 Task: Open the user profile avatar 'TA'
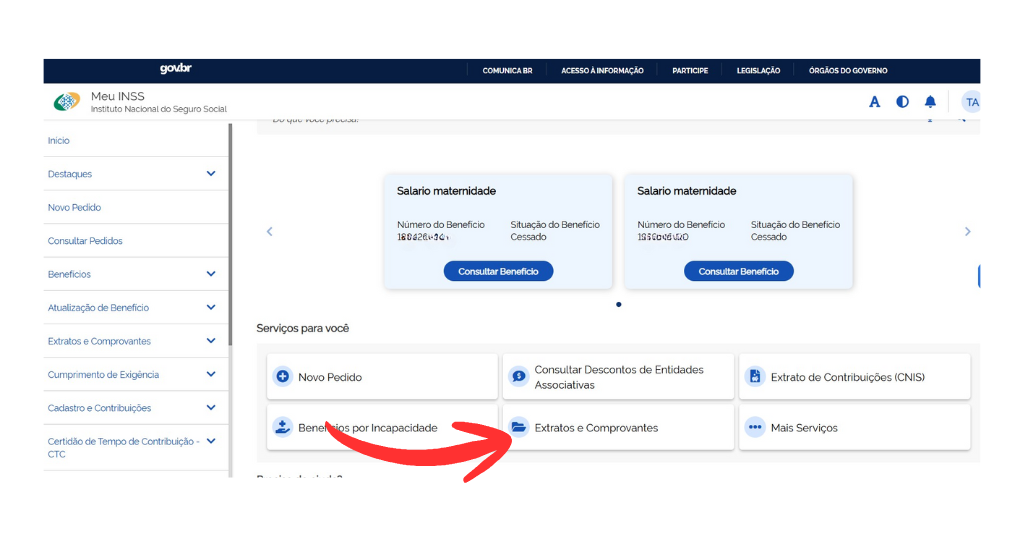click(x=970, y=102)
